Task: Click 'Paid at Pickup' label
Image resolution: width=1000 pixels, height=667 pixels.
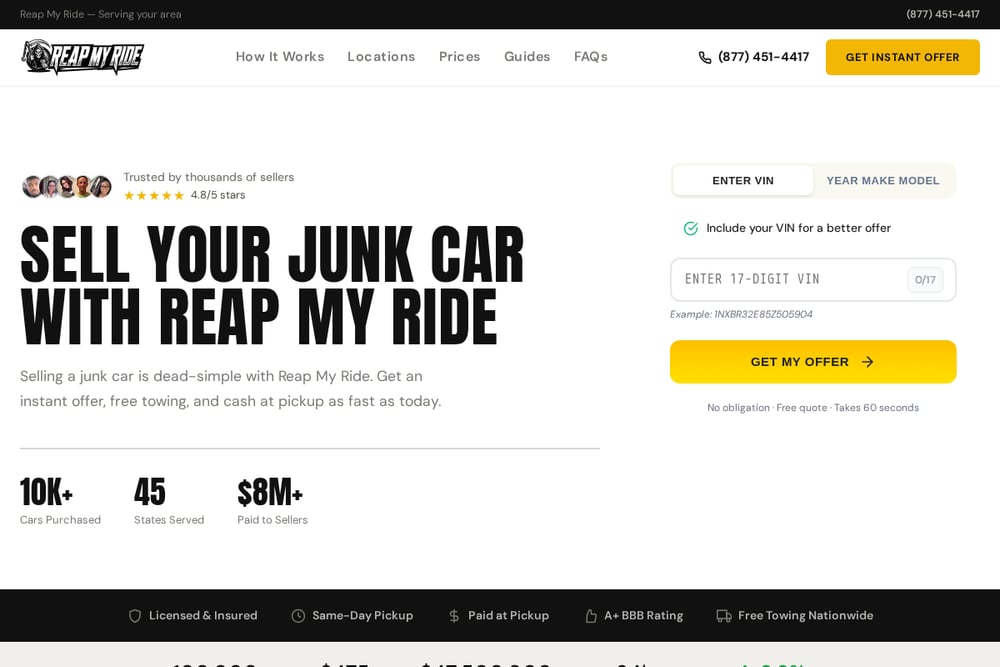Action: click(508, 615)
